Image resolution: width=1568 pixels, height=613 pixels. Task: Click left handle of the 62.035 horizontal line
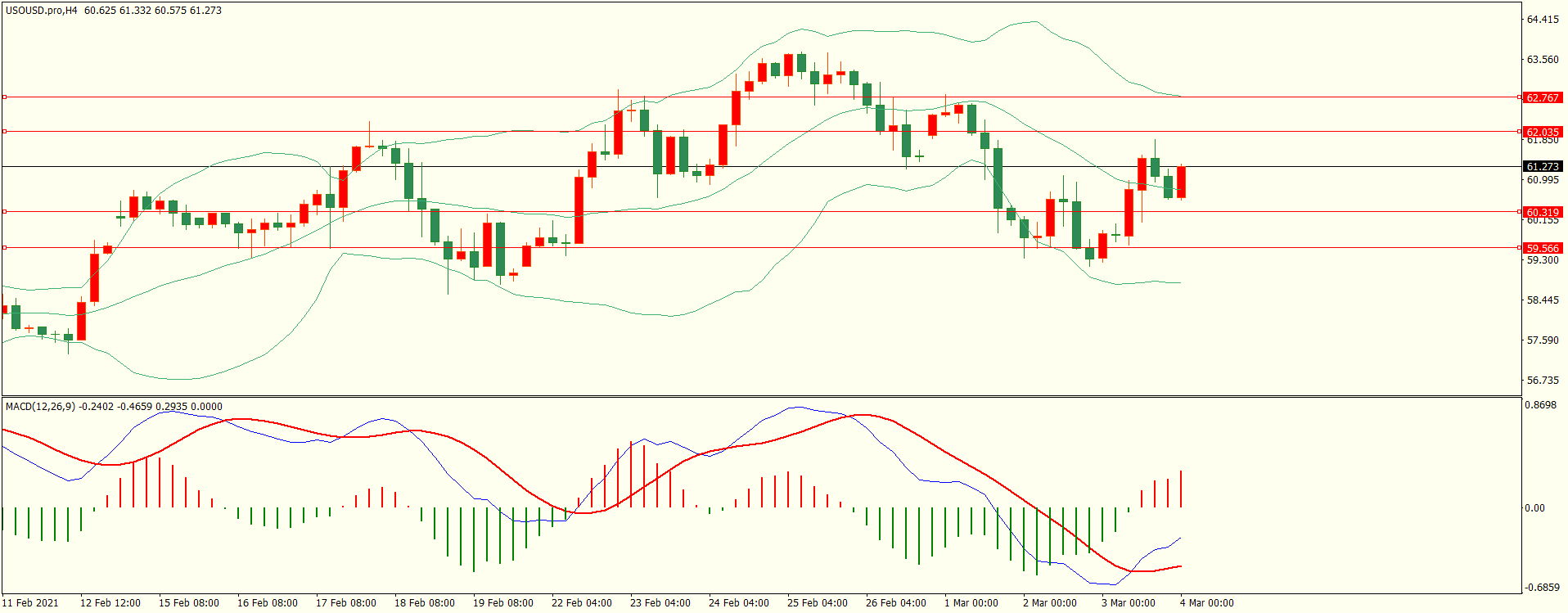[x=5, y=132]
